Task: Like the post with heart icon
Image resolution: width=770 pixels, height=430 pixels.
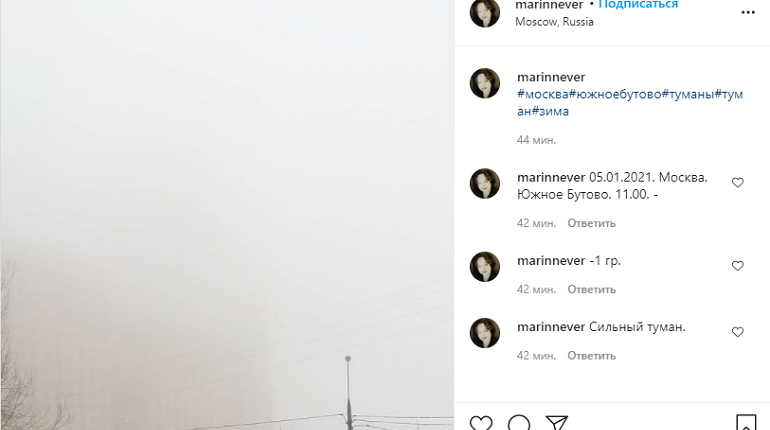Action: 481,423
